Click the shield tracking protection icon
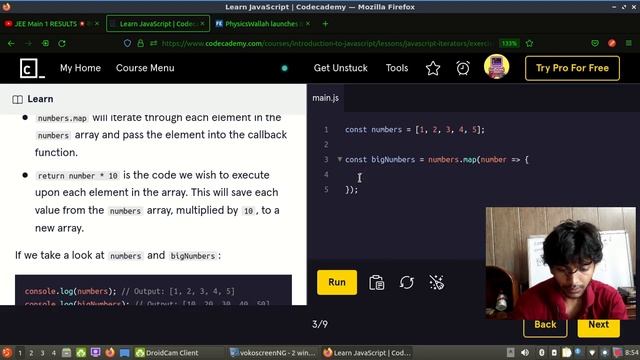Image resolution: width=640 pixels, height=360 pixels. (127, 43)
